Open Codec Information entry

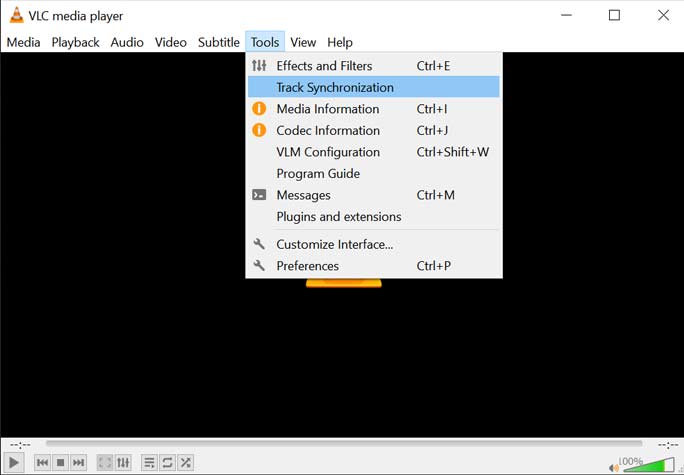coord(327,131)
